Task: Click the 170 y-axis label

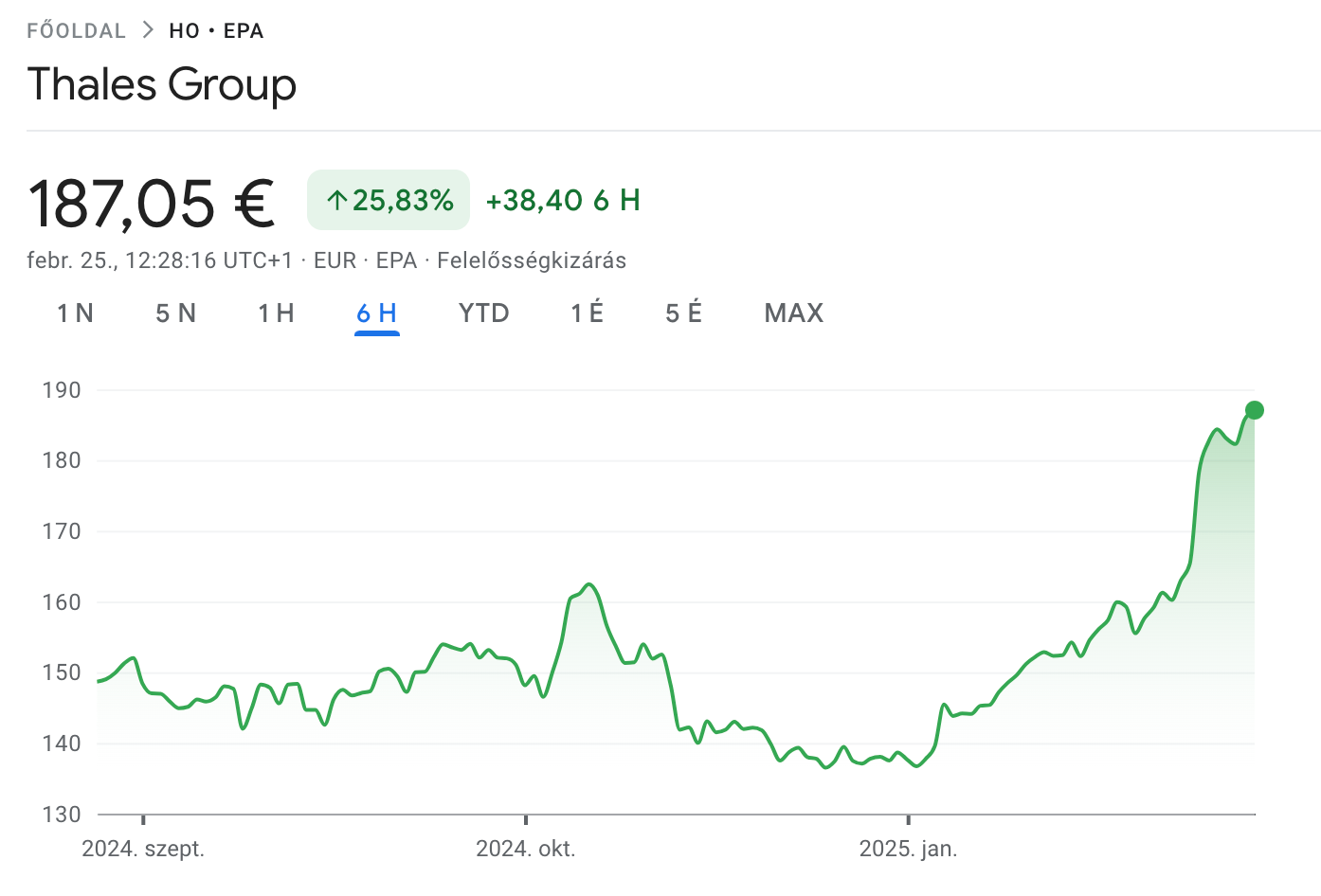Action: tap(62, 531)
